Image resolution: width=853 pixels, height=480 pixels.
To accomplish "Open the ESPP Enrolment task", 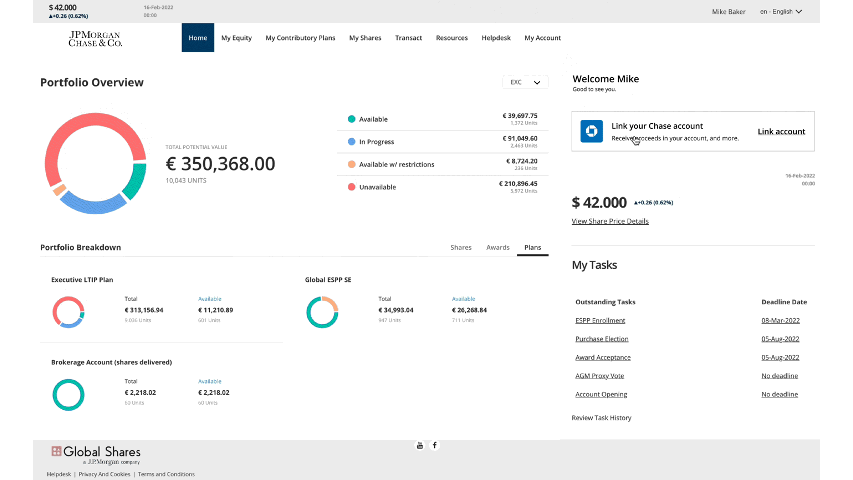I will 600,321.
